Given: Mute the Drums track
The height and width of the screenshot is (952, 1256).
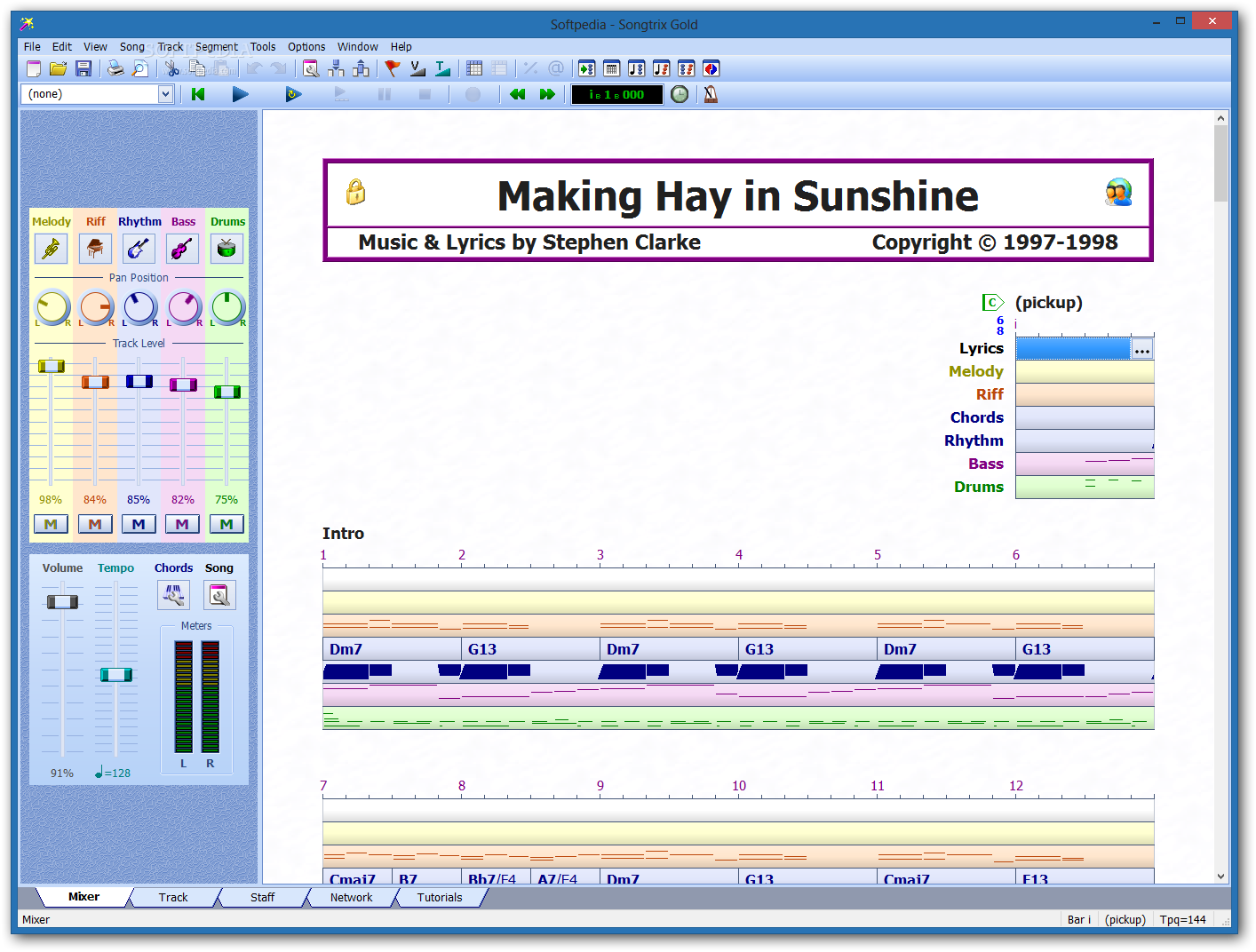Looking at the screenshot, I should pyautogui.click(x=227, y=524).
